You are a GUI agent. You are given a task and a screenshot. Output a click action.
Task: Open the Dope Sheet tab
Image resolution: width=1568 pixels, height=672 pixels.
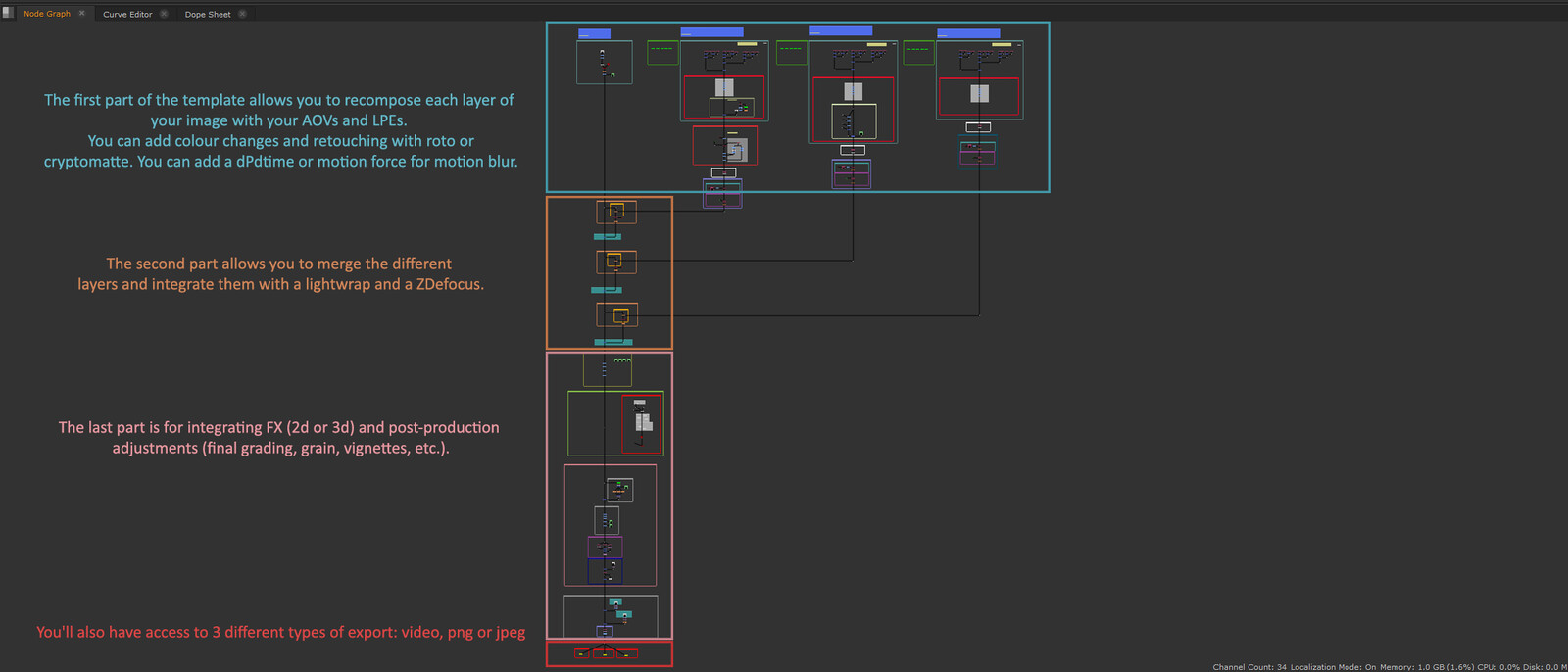coord(208,14)
